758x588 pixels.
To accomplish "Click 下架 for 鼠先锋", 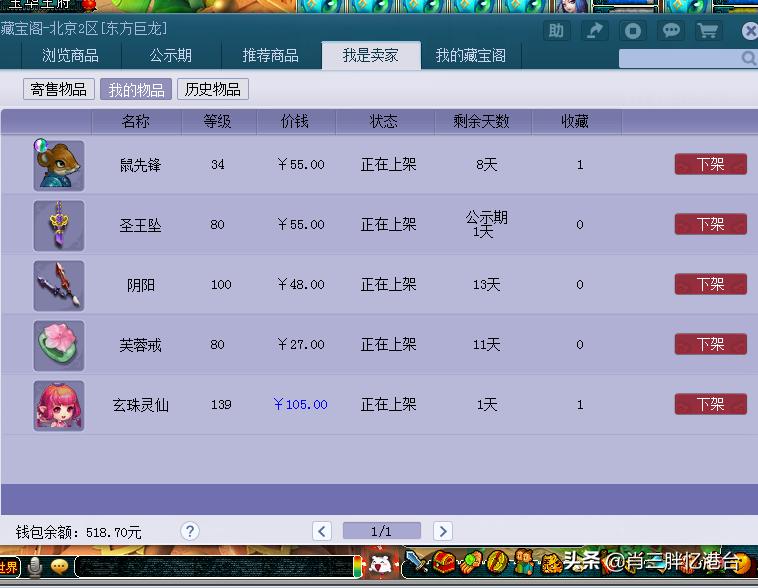I will point(711,164).
